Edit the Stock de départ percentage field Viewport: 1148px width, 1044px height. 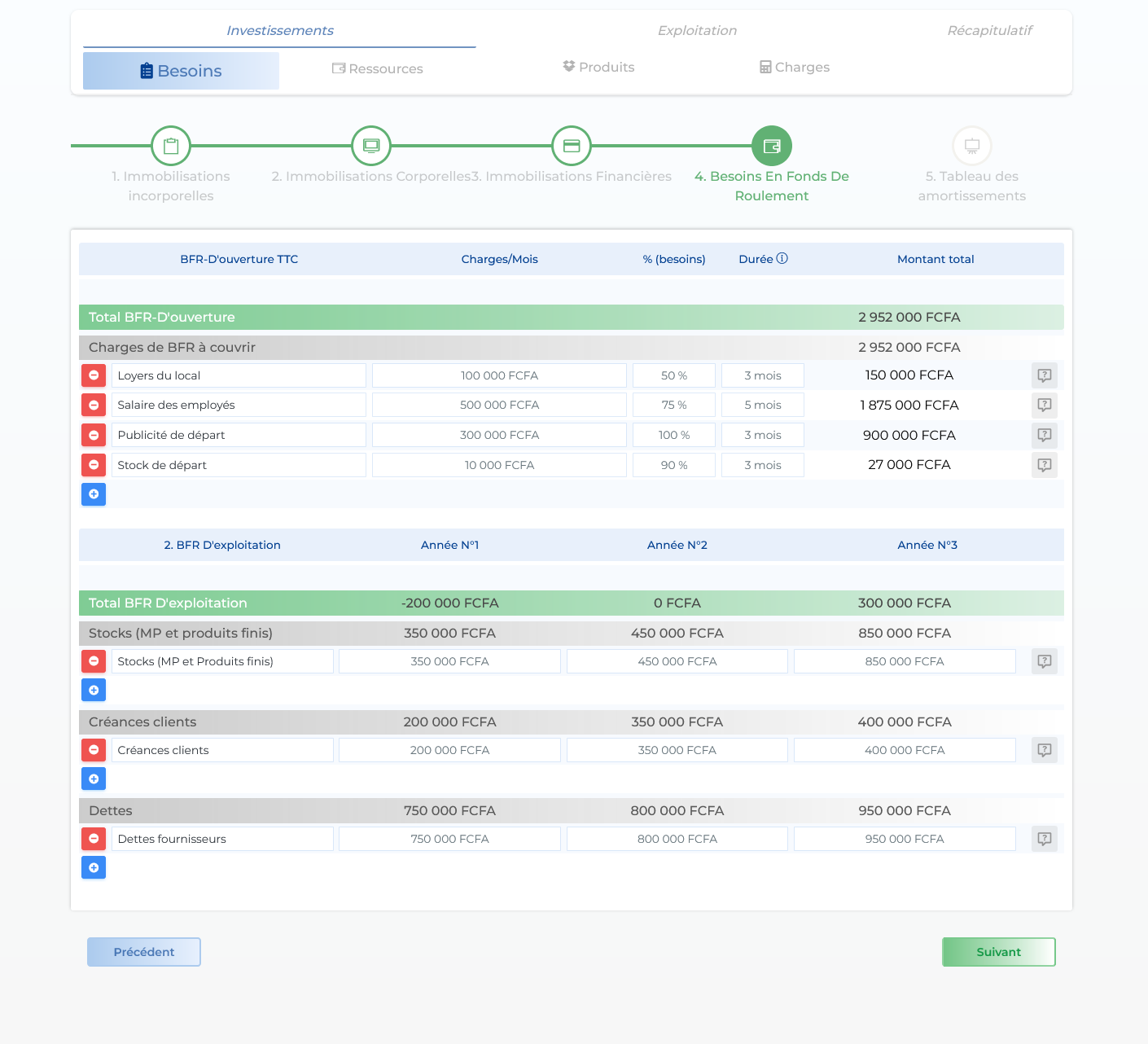[674, 465]
